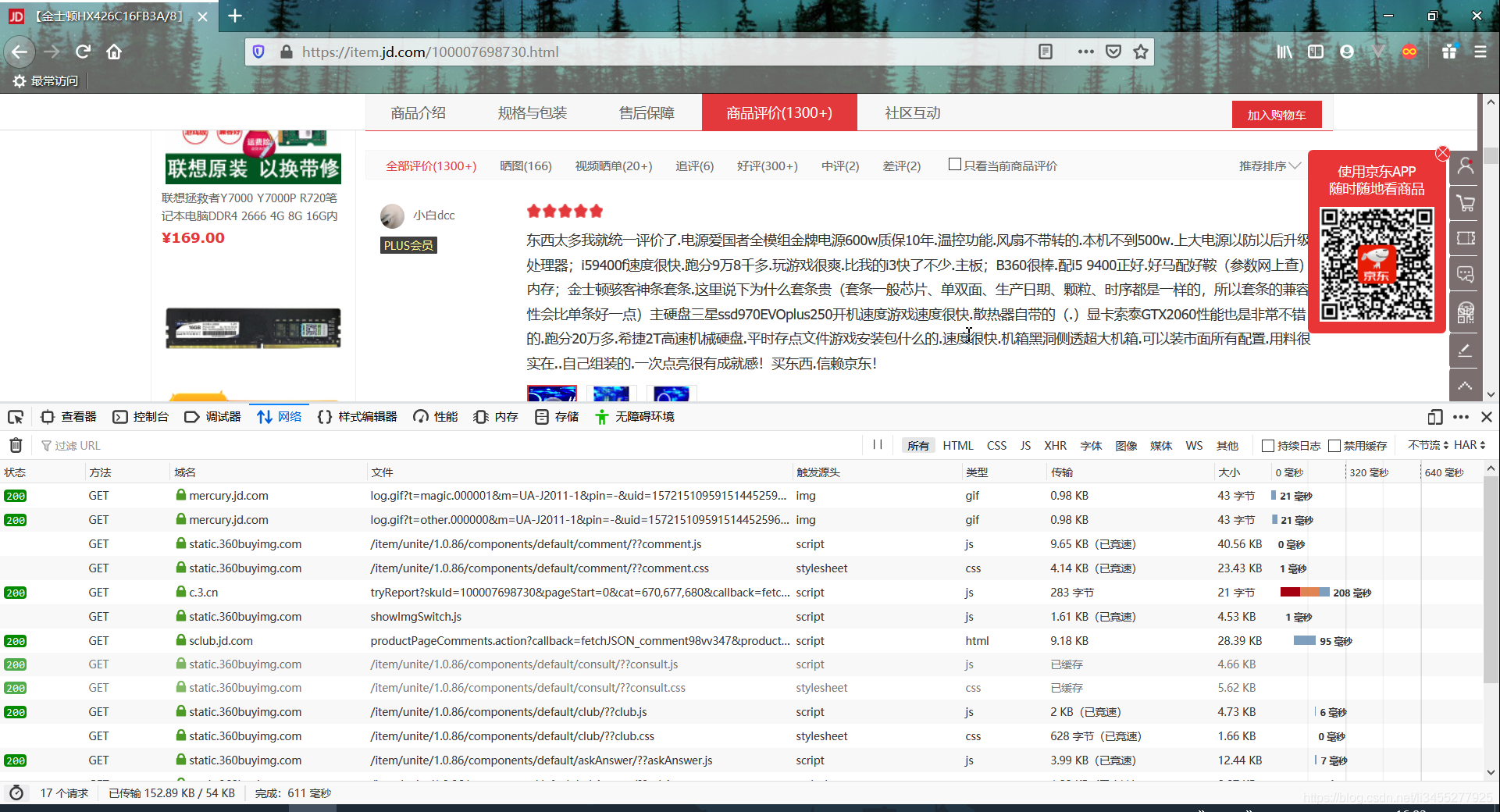Filter requests by CSS
Screen dimensions: 1500x812
coord(996,446)
